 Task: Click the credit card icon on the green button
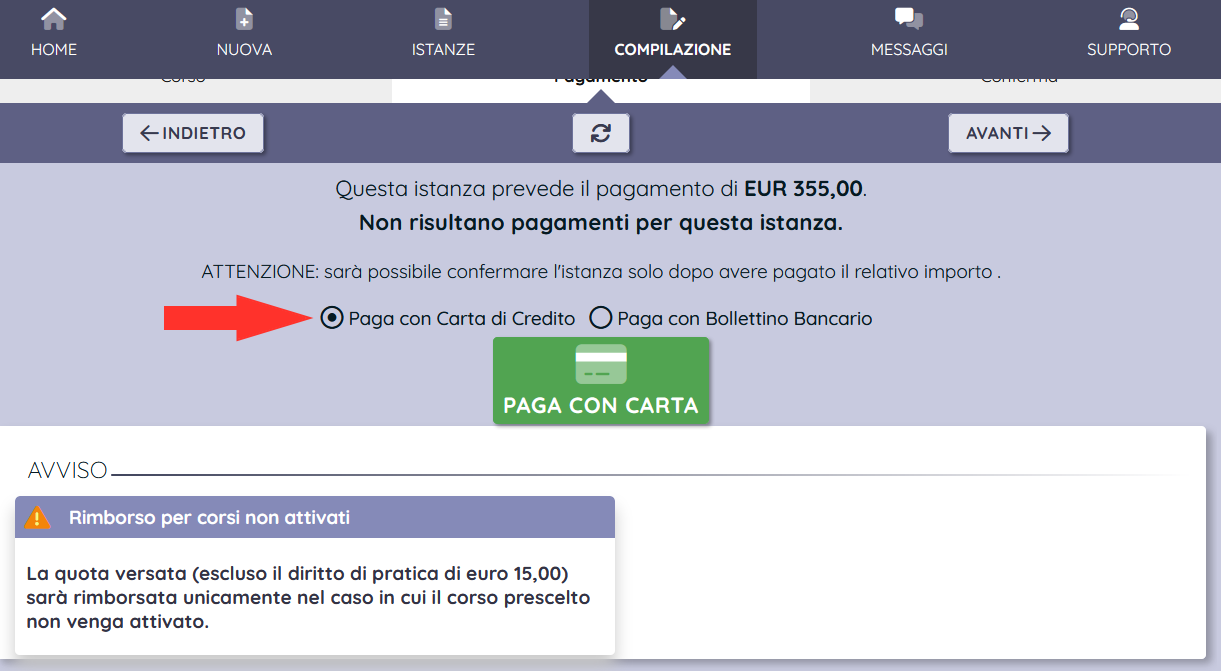tap(601, 365)
